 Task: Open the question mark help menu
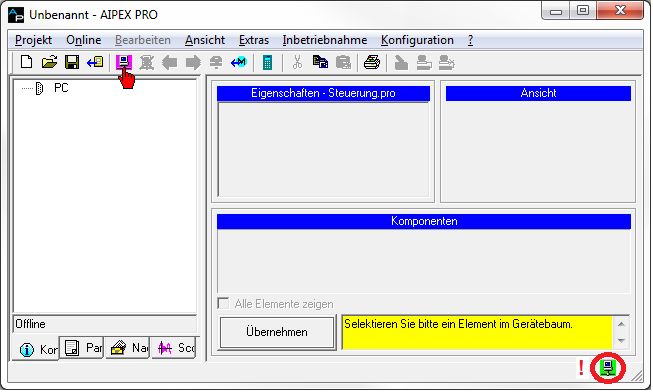(470, 40)
